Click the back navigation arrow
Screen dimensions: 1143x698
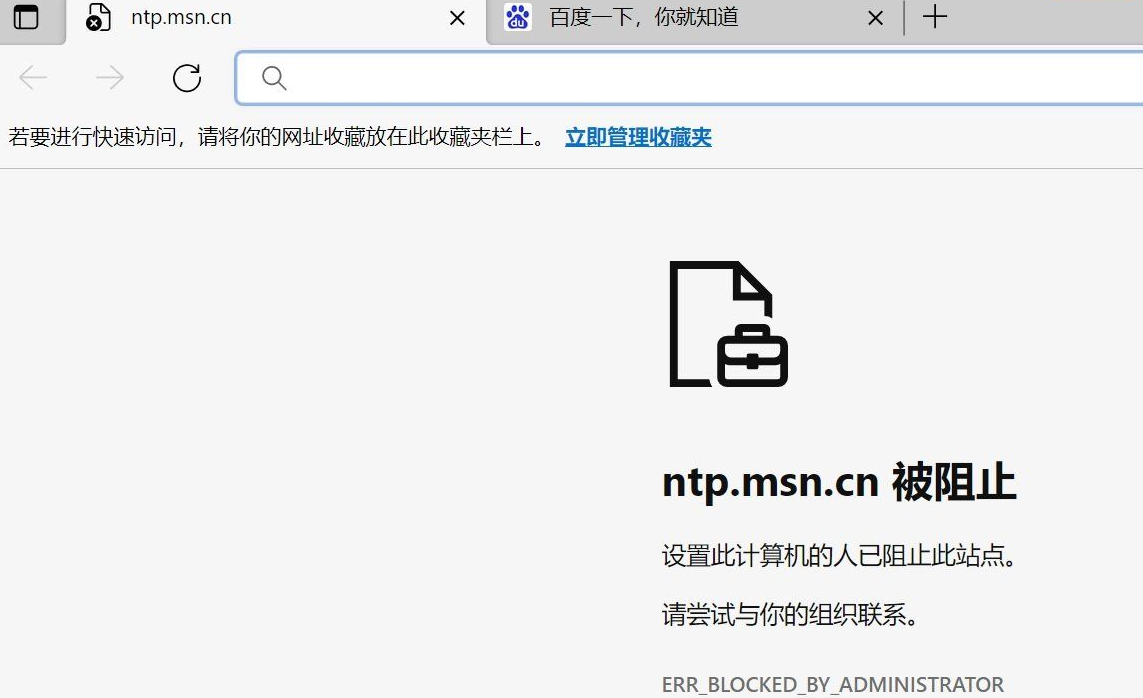(x=33, y=78)
